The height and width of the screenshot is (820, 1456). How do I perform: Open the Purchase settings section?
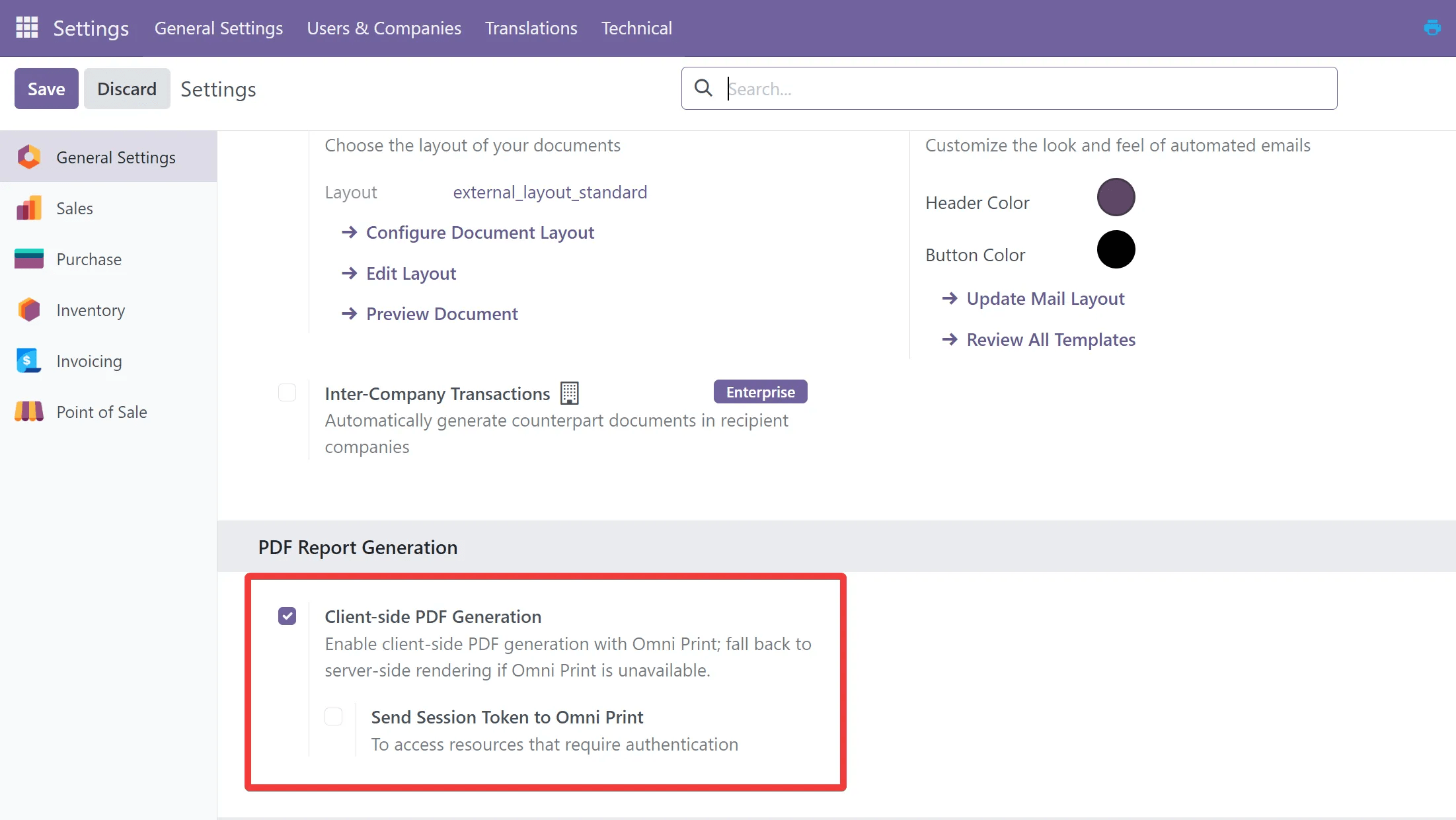point(89,259)
